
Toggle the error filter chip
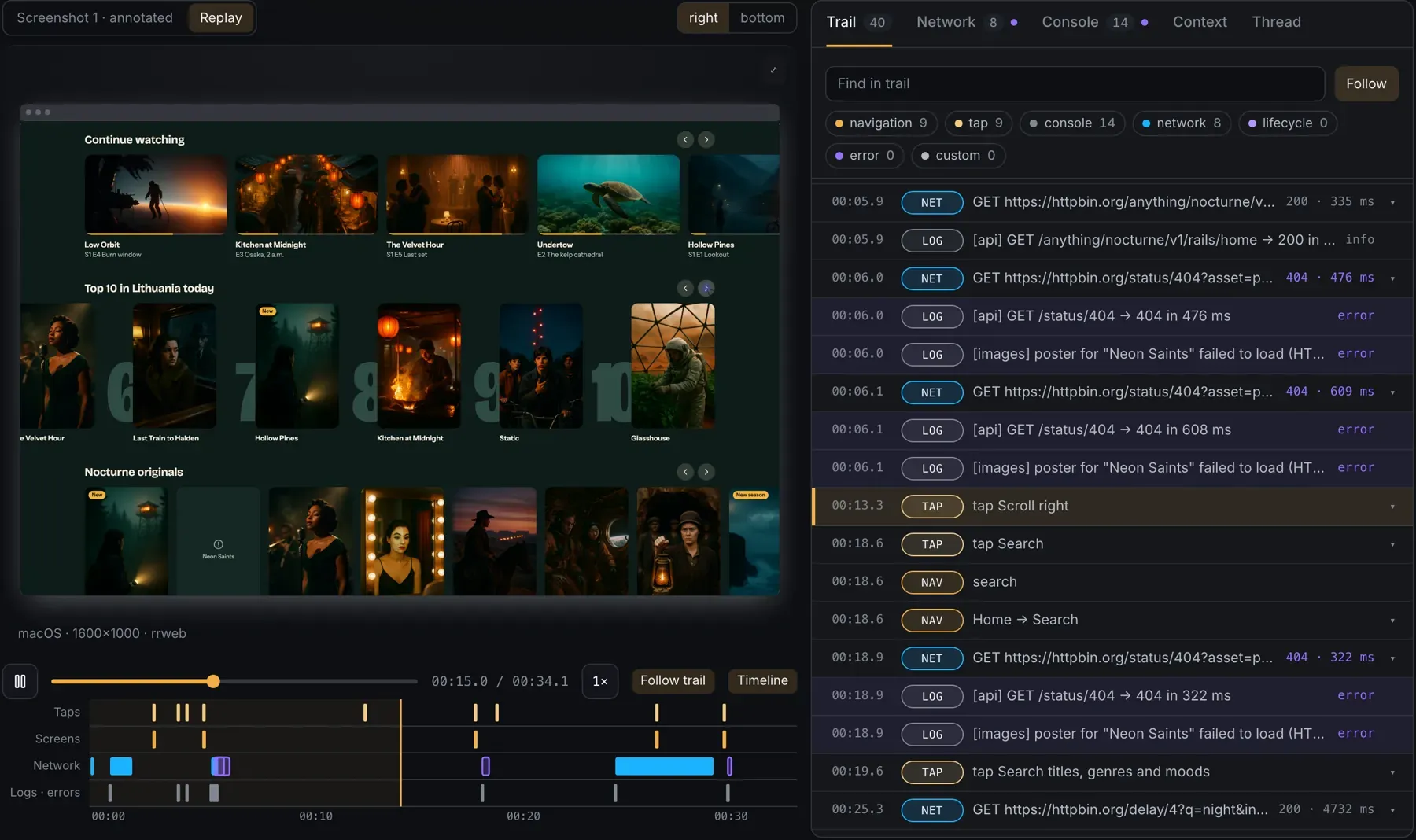click(x=865, y=155)
